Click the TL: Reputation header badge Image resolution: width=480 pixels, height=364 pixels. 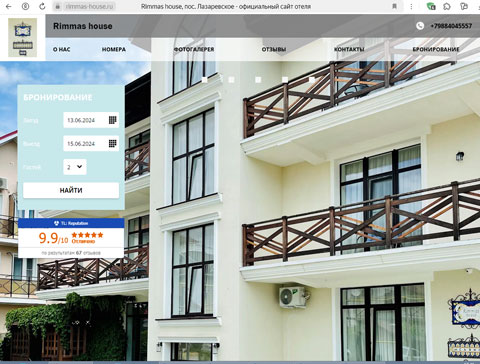click(71, 223)
